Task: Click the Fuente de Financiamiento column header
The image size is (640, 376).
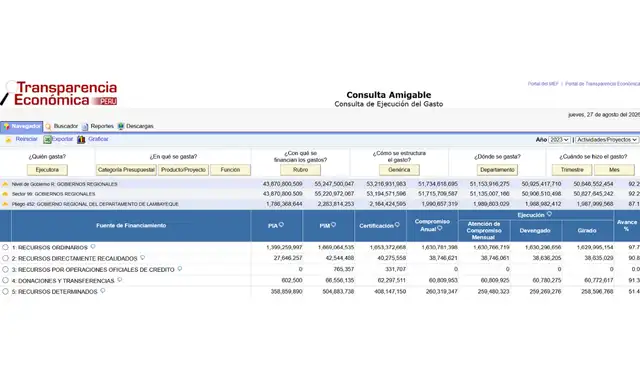Action: click(x=131, y=225)
